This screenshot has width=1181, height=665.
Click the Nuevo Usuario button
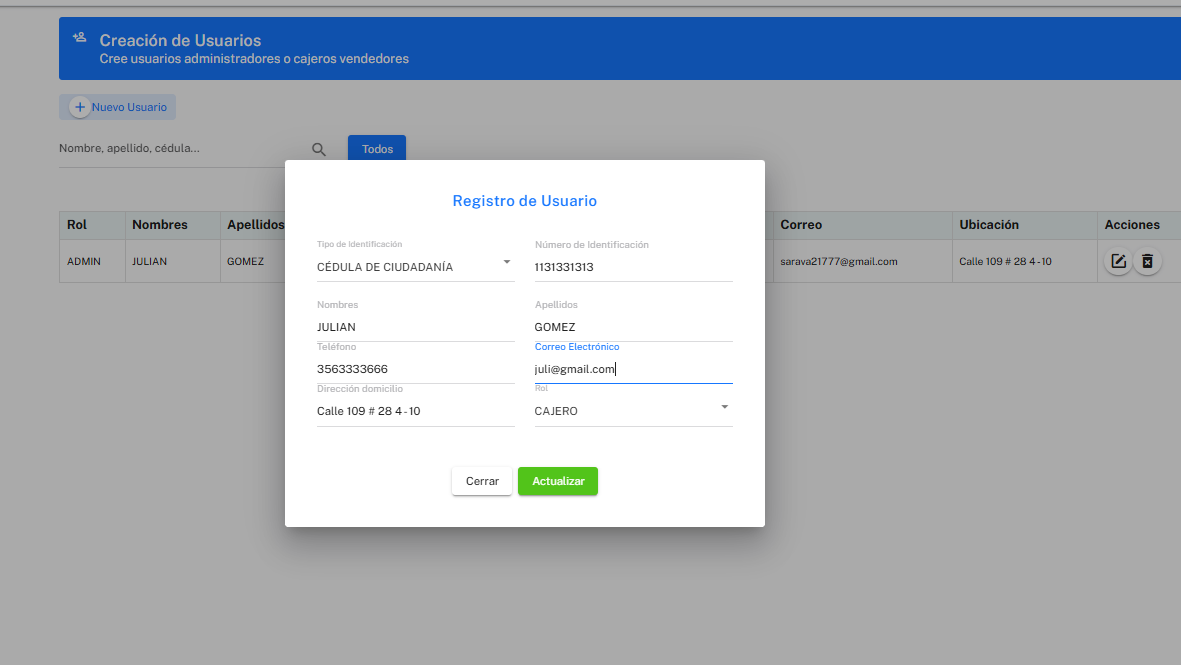click(117, 107)
